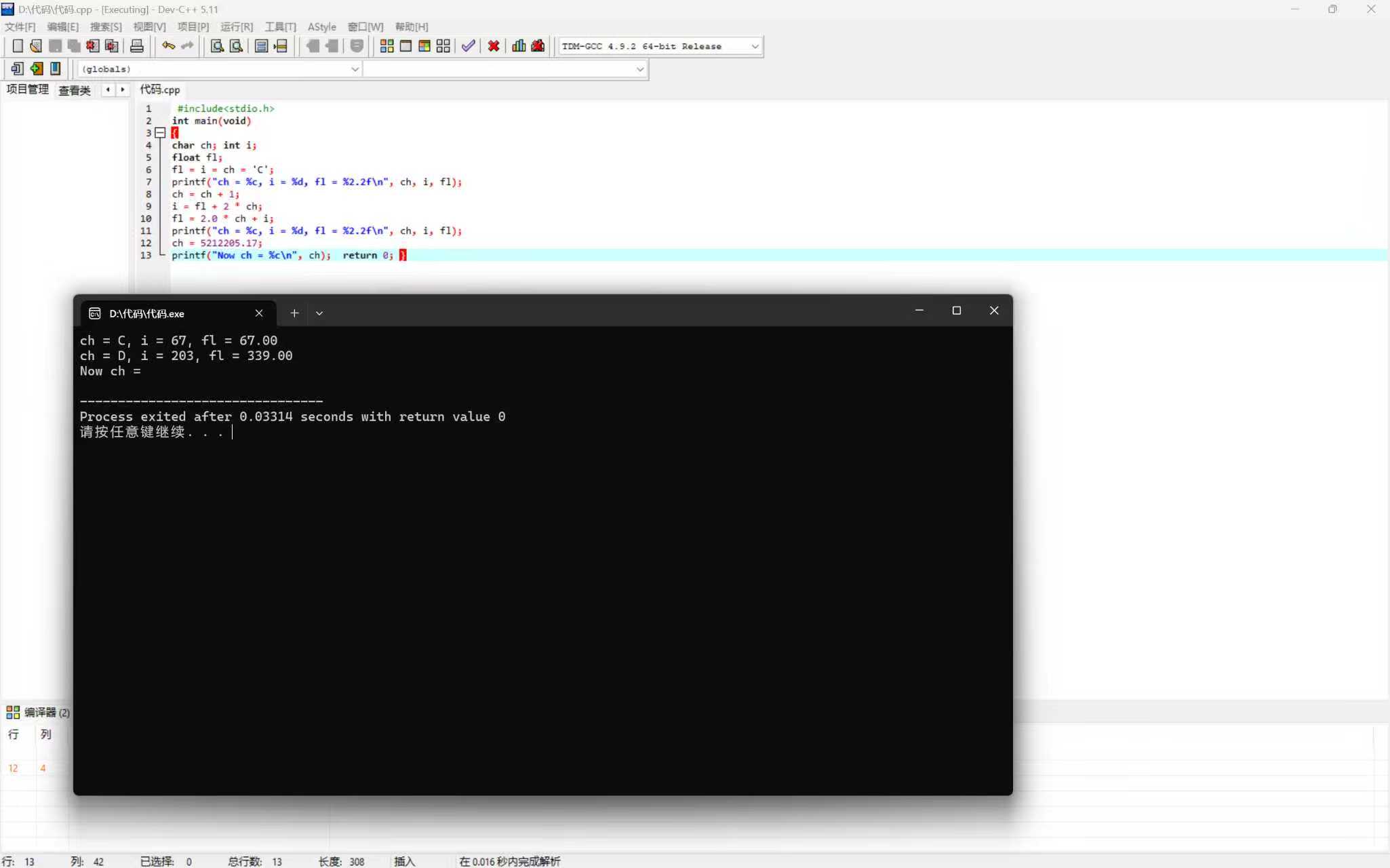Click the Undo arrow icon
The height and width of the screenshot is (868, 1390).
[168, 46]
